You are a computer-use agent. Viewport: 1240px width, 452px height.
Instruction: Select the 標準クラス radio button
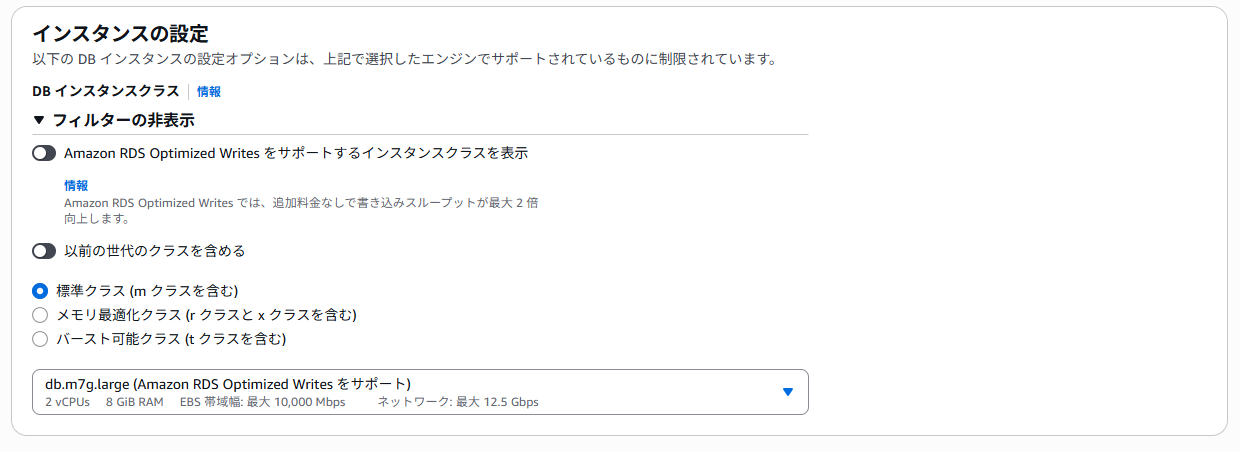[40, 291]
